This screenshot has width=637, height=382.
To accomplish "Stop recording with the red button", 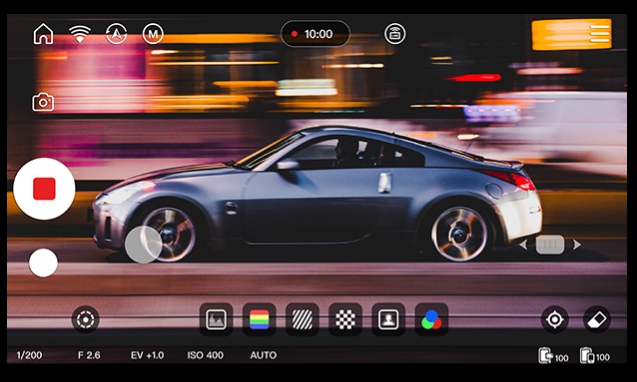I will tap(44, 189).
